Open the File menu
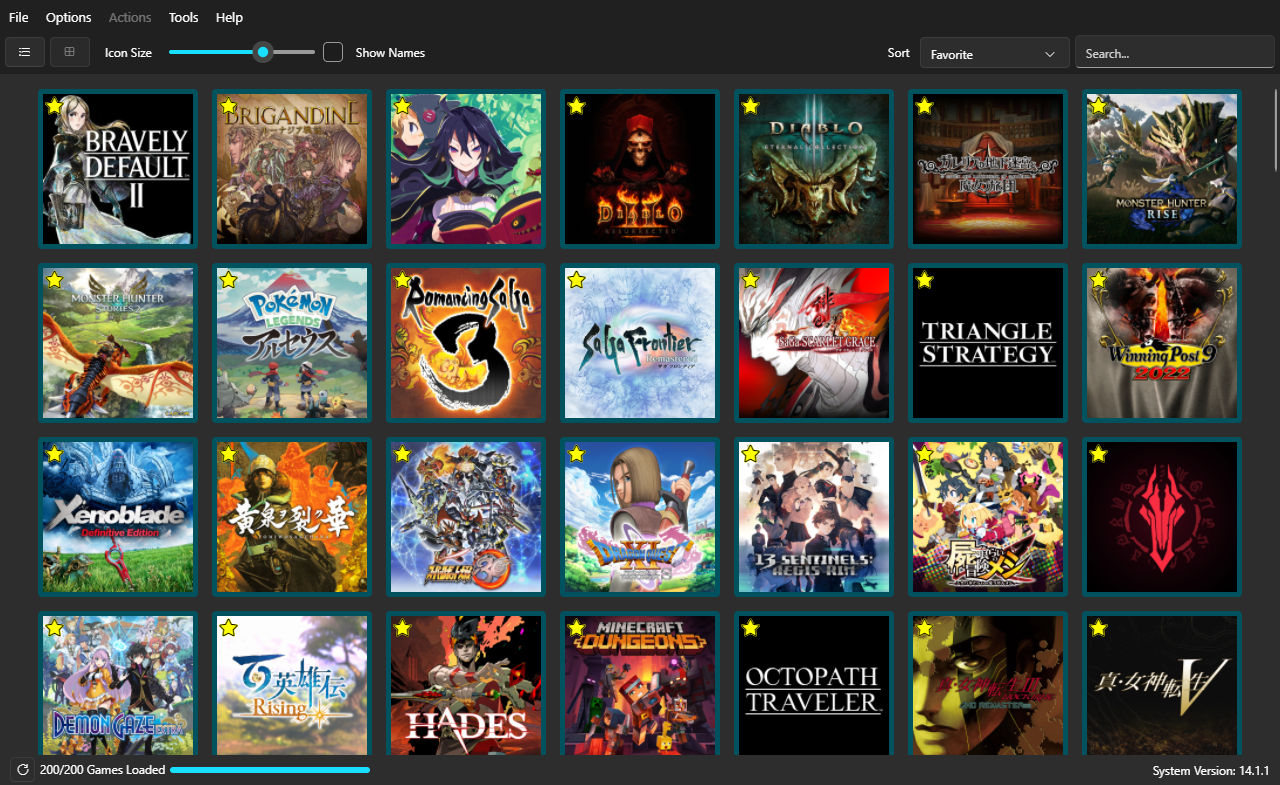1280x785 pixels. [19, 17]
